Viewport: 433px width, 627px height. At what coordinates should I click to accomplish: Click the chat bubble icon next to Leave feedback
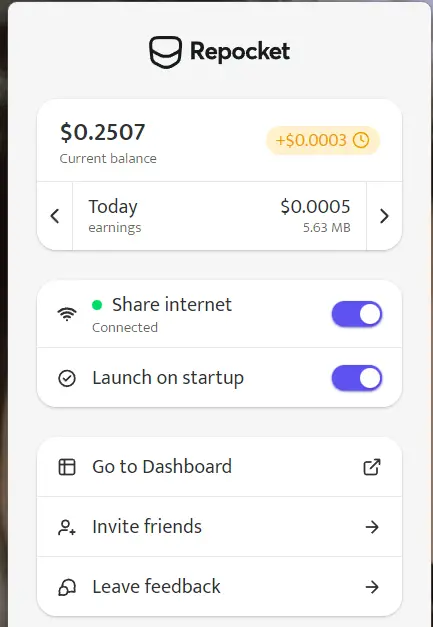pos(67,587)
